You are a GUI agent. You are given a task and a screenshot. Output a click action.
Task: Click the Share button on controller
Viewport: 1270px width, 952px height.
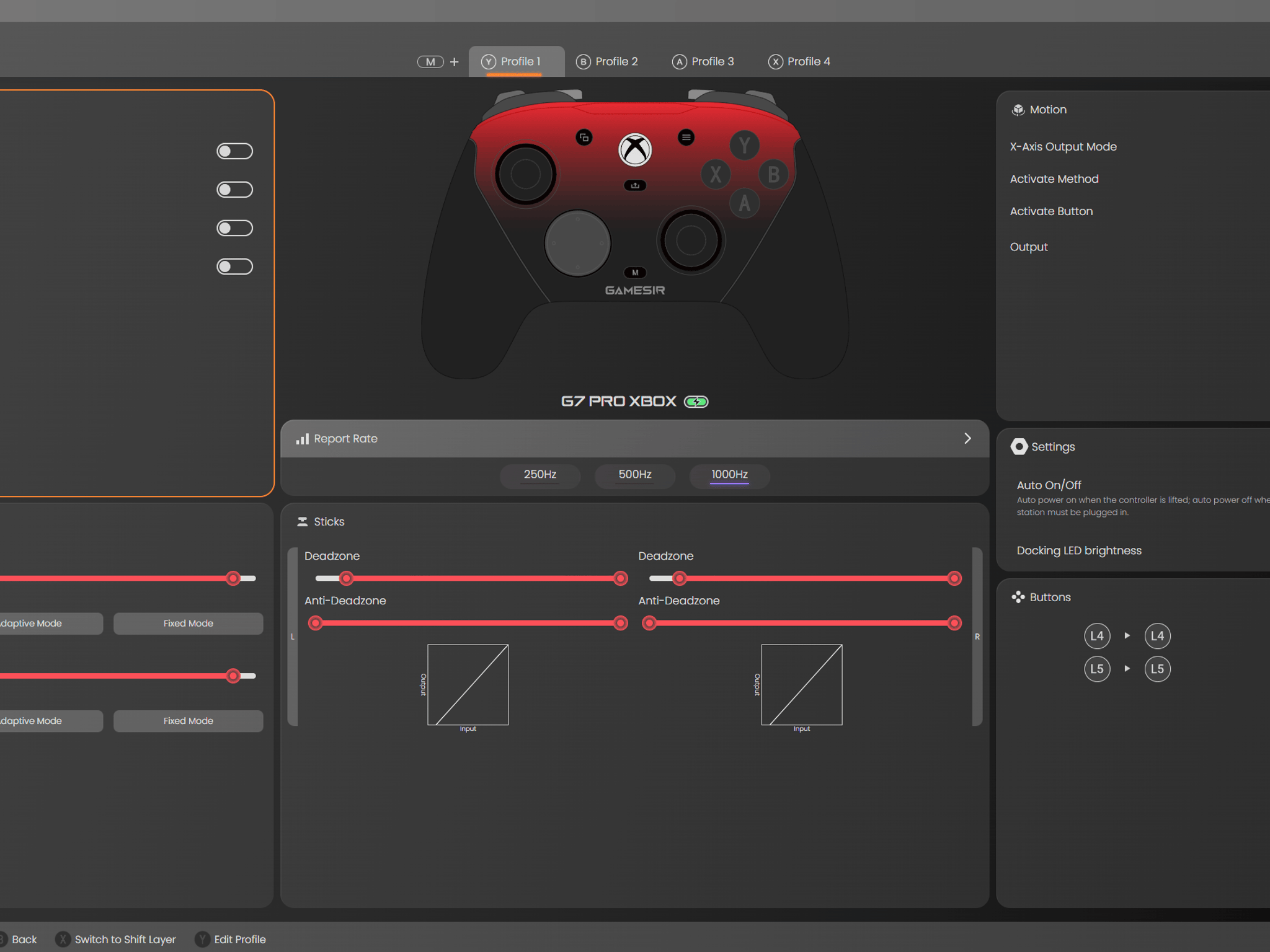point(635,185)
